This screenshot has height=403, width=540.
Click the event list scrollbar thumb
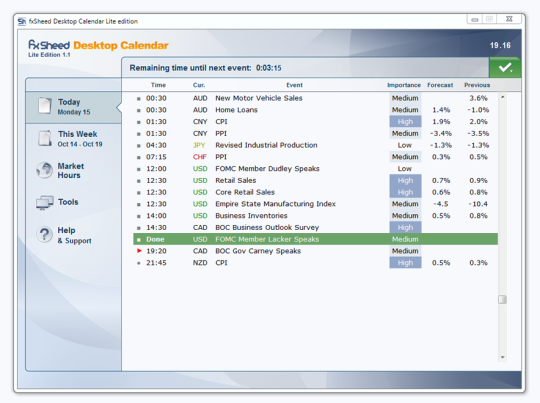502,299
